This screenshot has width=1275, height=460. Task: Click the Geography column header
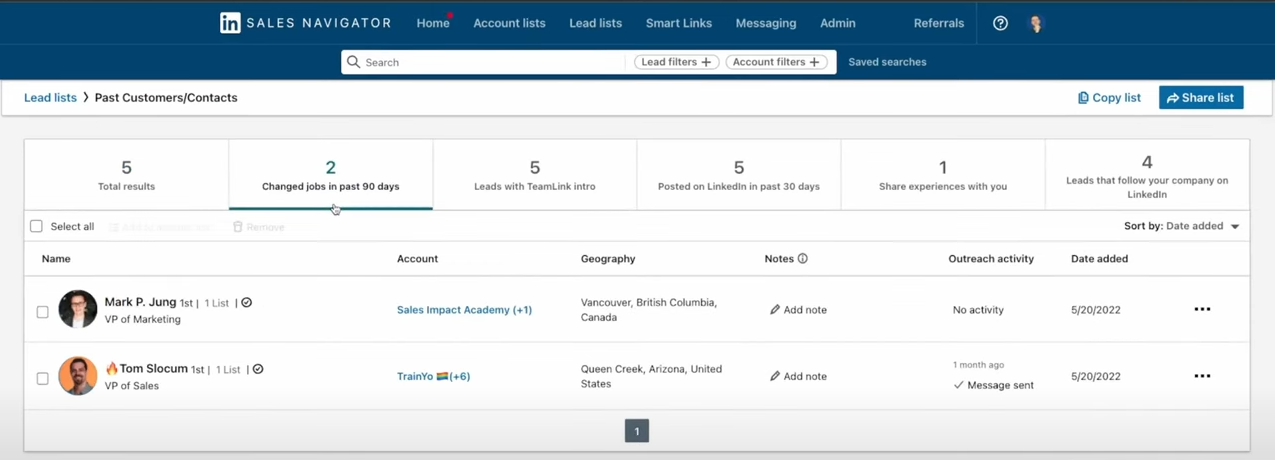(608, 259)
